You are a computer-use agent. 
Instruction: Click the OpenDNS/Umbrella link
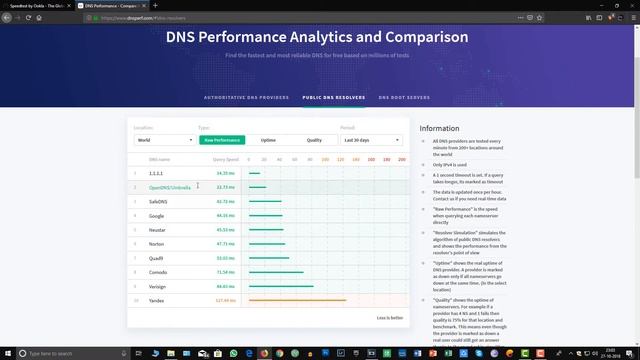coord(170,188)
